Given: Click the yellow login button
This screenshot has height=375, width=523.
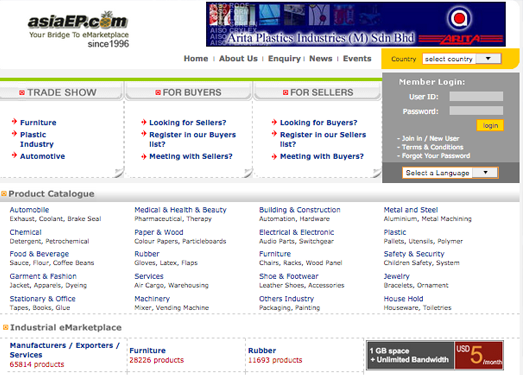Looking at the screenshot, I should tap(490, 125).
